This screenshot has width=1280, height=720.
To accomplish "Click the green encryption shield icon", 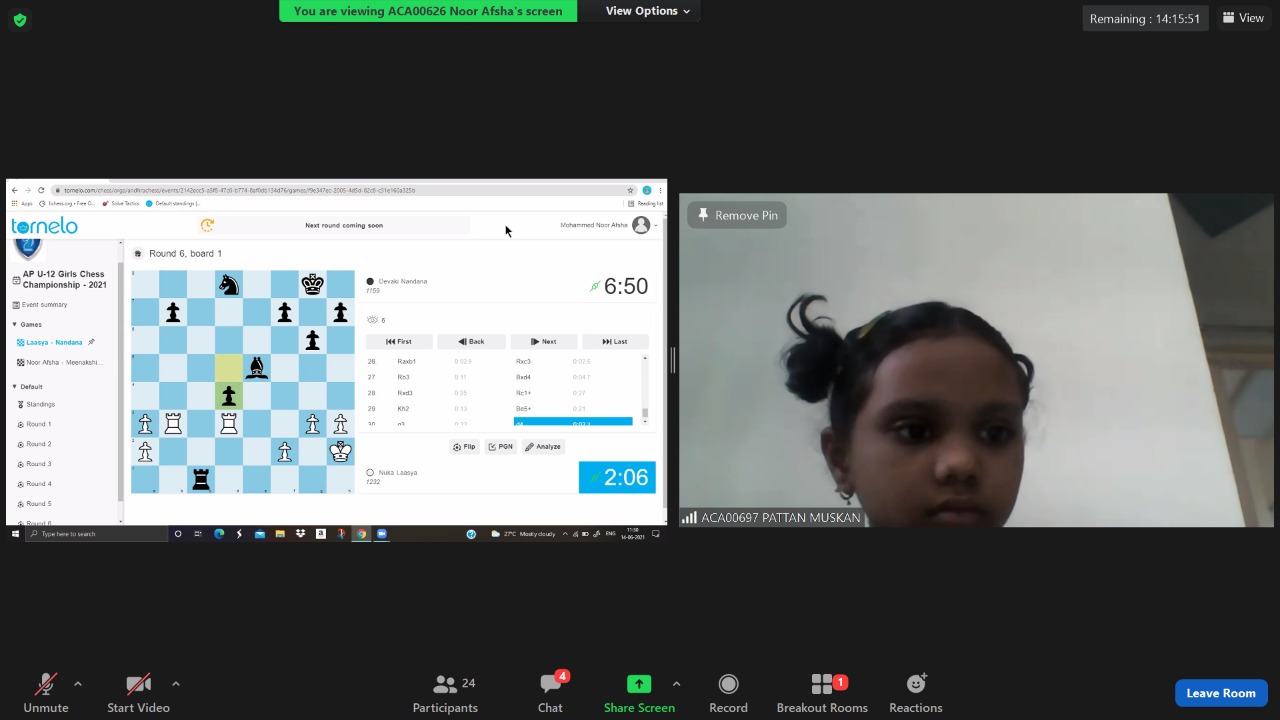I will click(19, 20).
